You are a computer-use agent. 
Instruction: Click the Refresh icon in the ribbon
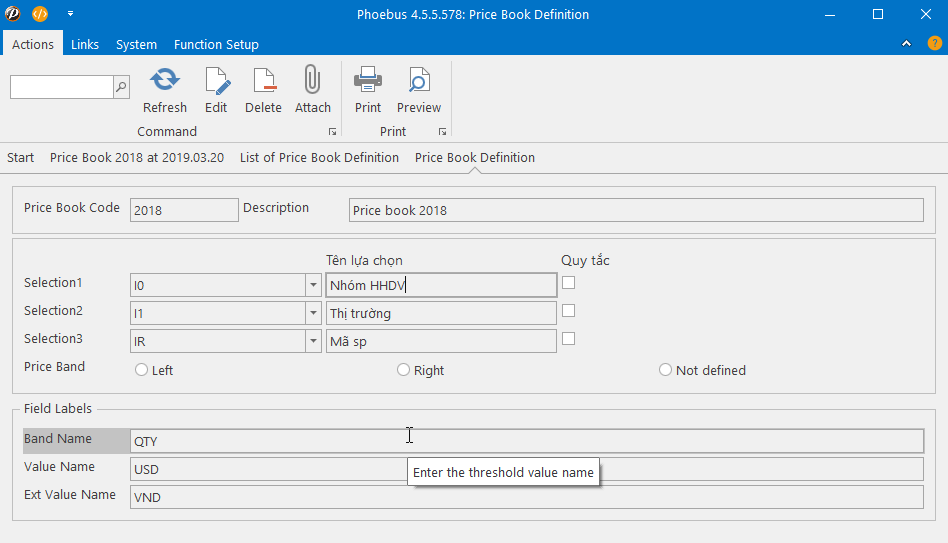tap(164, 81)
